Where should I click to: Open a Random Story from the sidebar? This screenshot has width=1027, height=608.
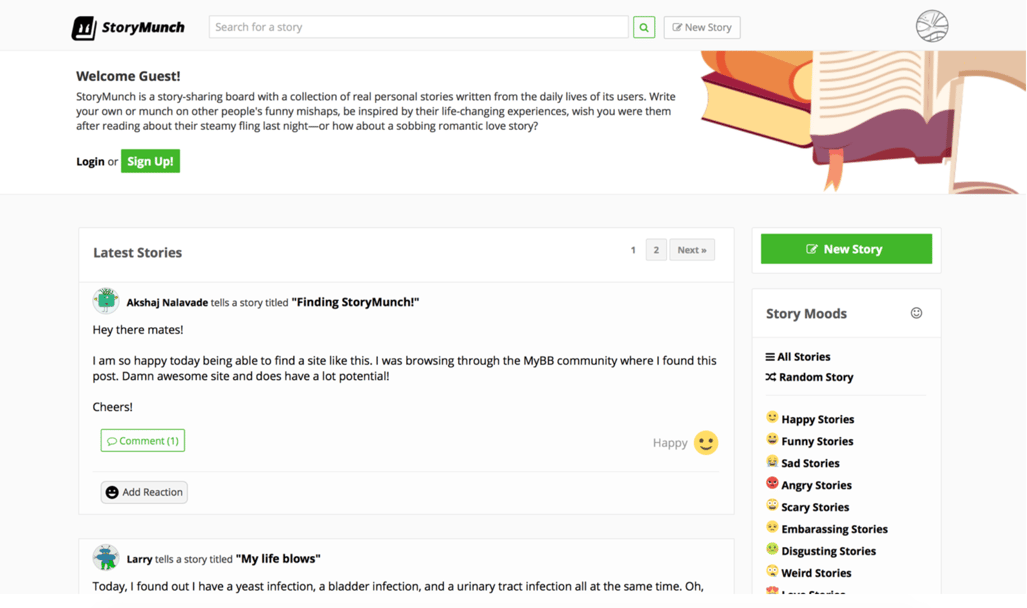point(809,377)
